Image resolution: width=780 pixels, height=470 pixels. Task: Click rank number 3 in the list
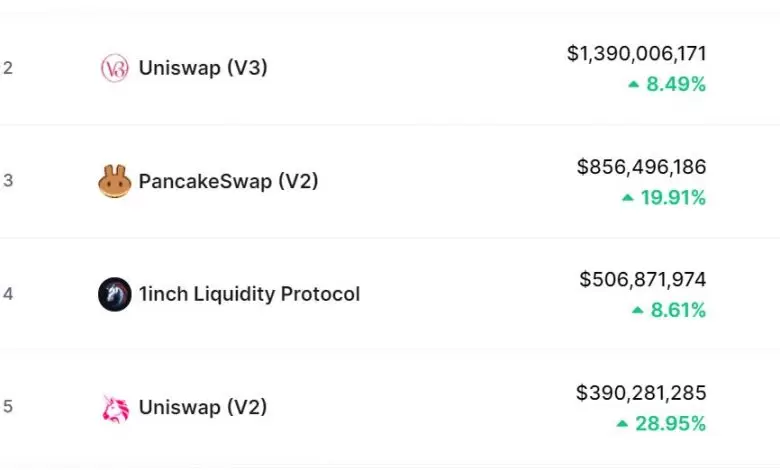coord(8,181)
